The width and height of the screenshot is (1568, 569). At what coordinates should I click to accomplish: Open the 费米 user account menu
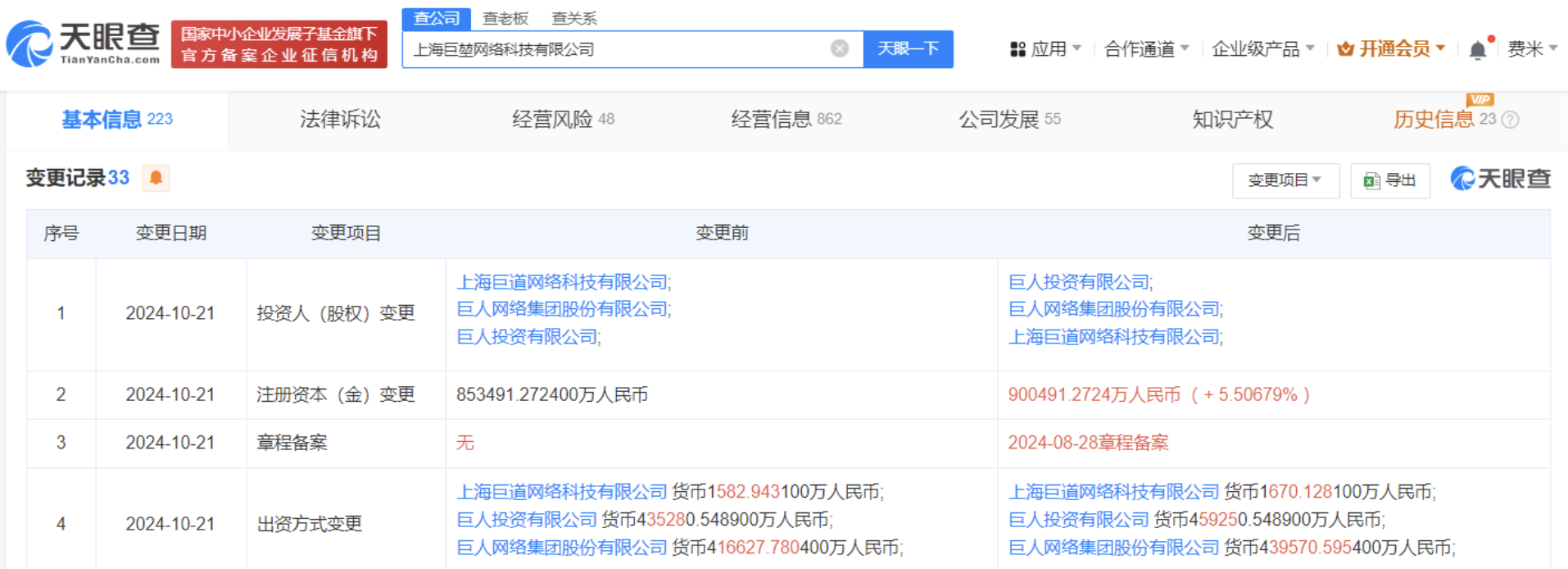point(1531,50)
